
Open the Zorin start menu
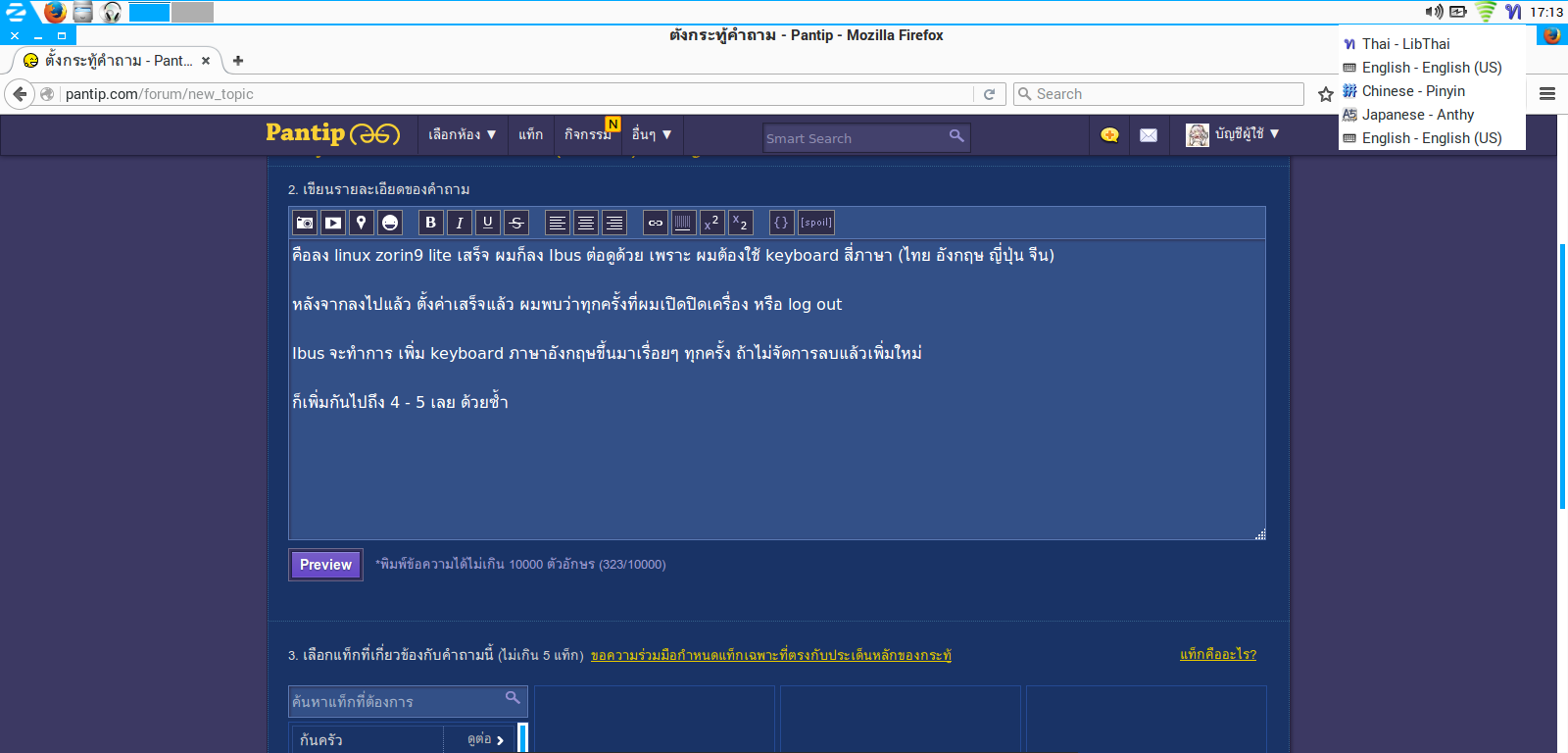point(17,12)
